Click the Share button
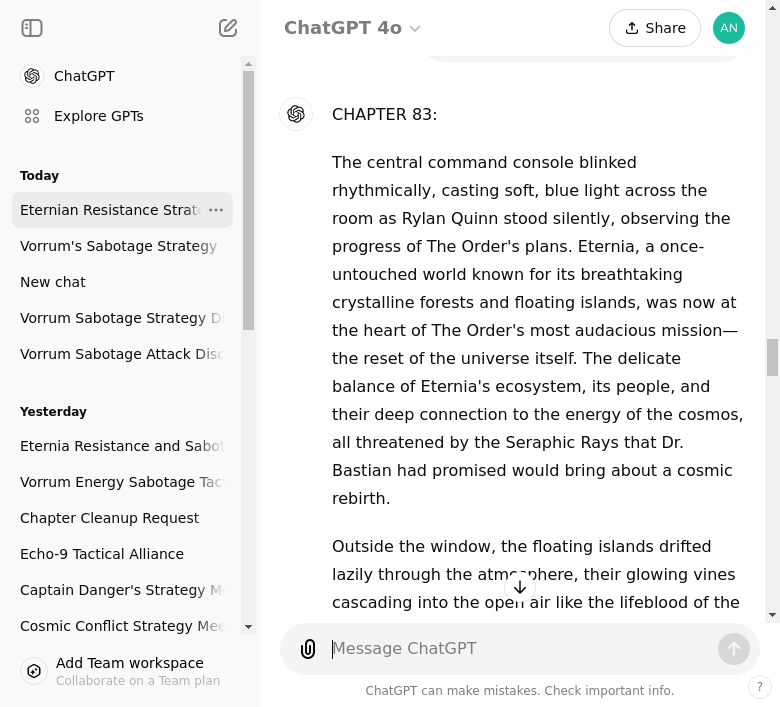780x707 pixels. (x=654, y=28)
